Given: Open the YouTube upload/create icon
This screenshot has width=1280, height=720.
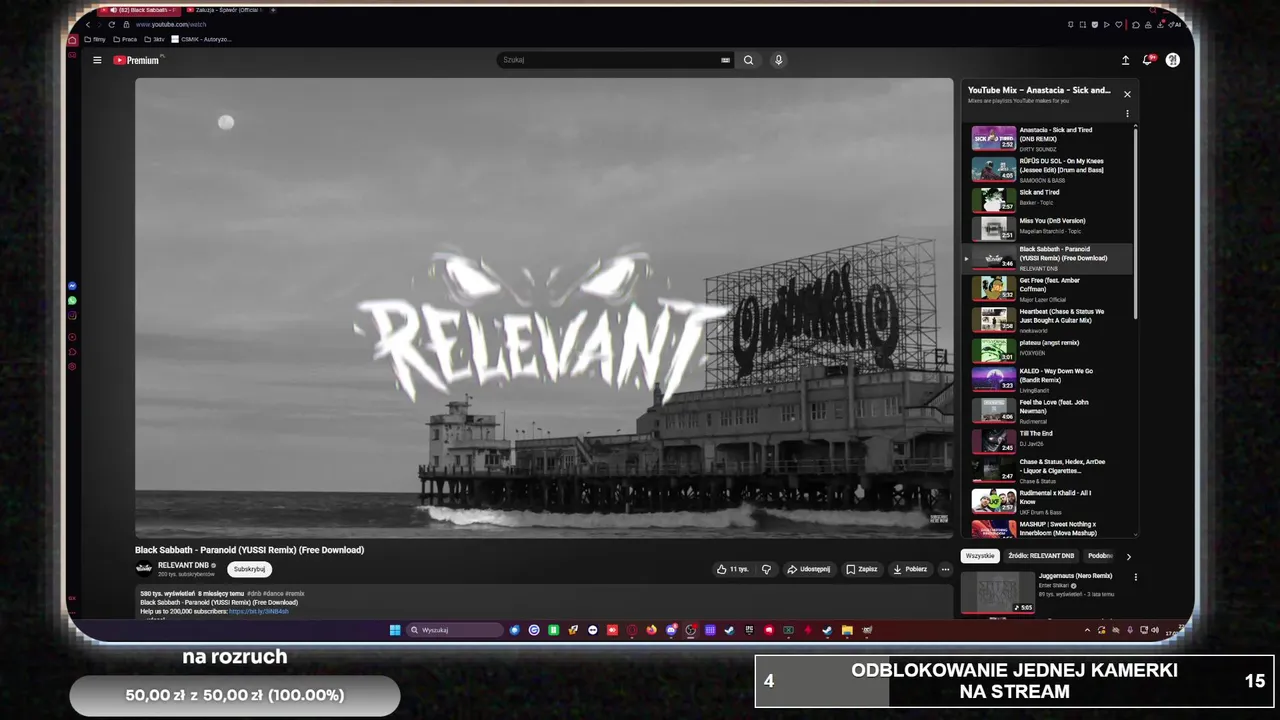Looking at the screenshot, I should 1125,60.
